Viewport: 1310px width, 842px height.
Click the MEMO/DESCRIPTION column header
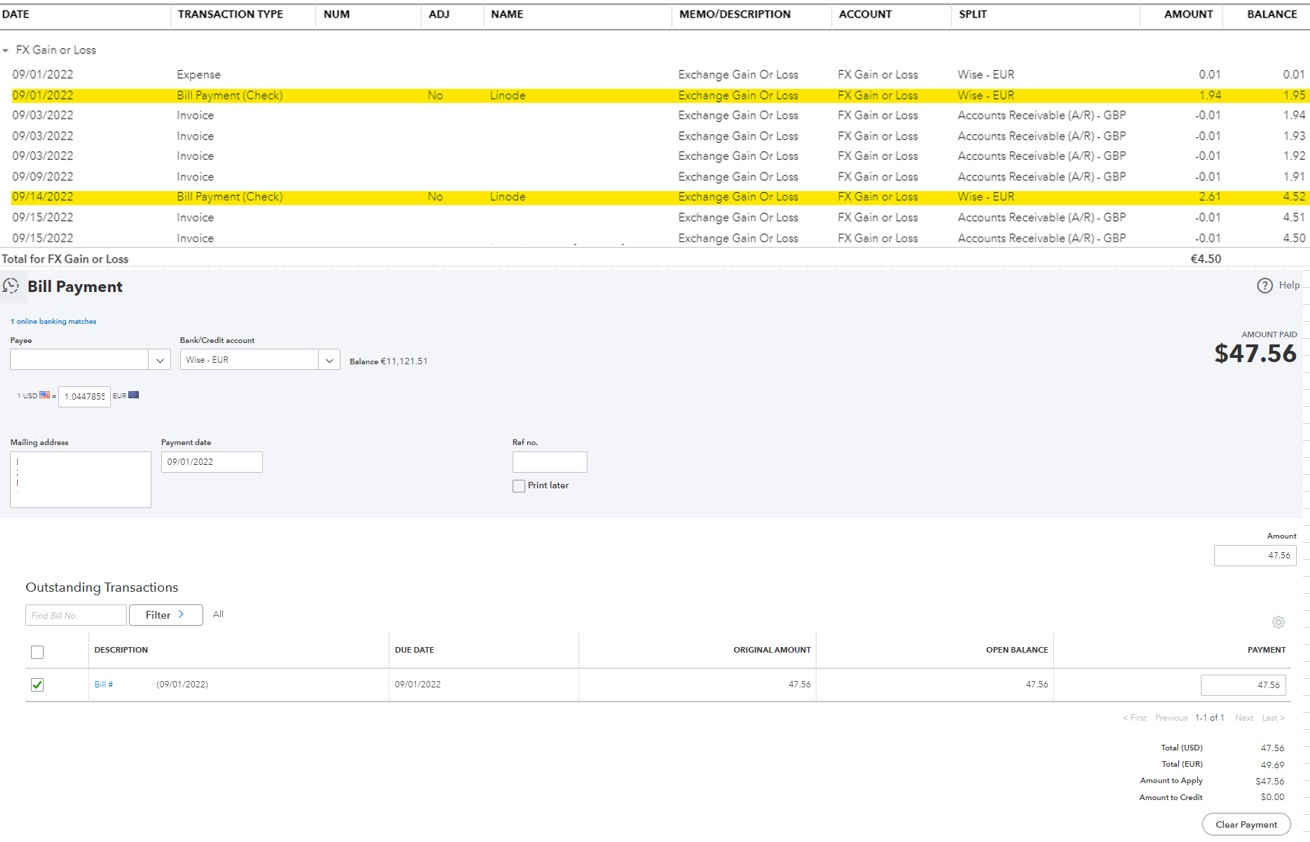[x=734, y=15]
